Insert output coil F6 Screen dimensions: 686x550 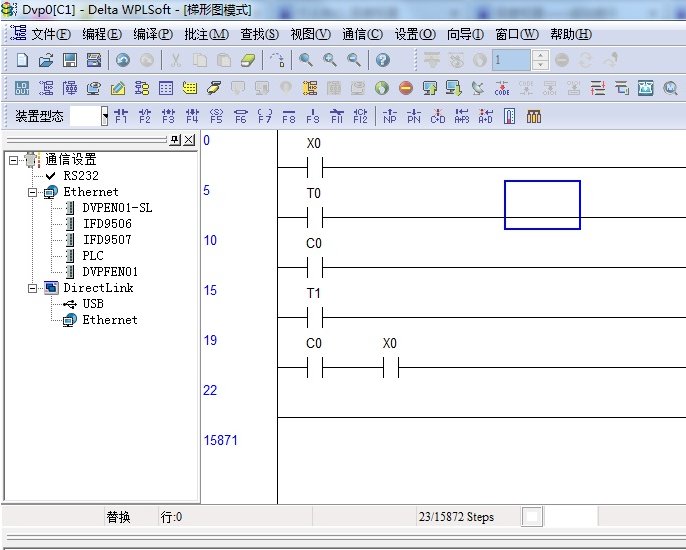click(x=241, y=116)
